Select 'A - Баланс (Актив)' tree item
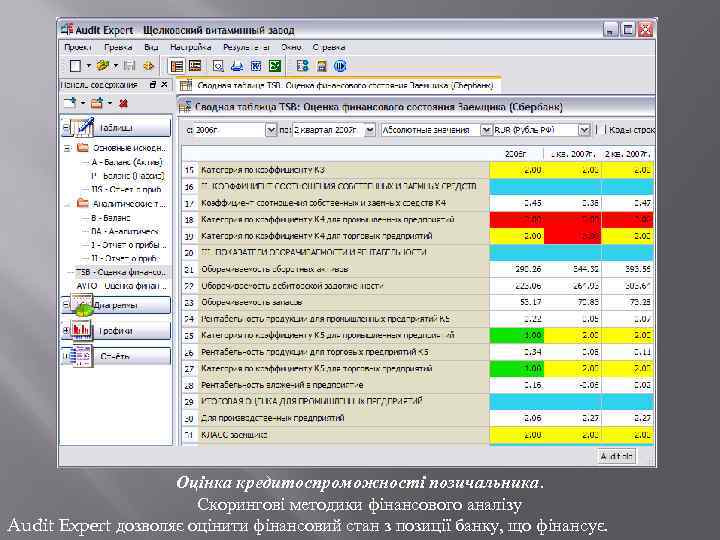 (x=127, y=162)
